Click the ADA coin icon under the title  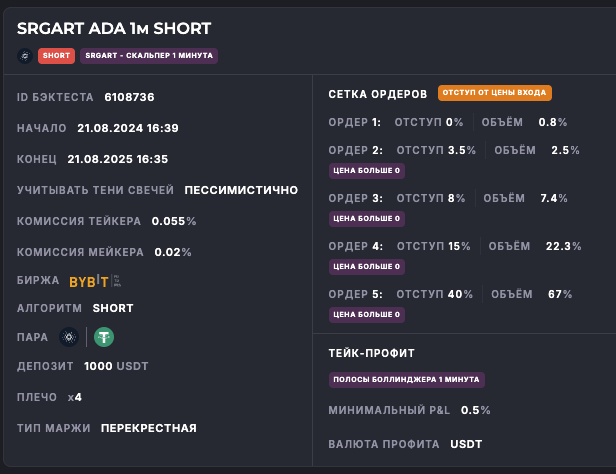point(25,56)
